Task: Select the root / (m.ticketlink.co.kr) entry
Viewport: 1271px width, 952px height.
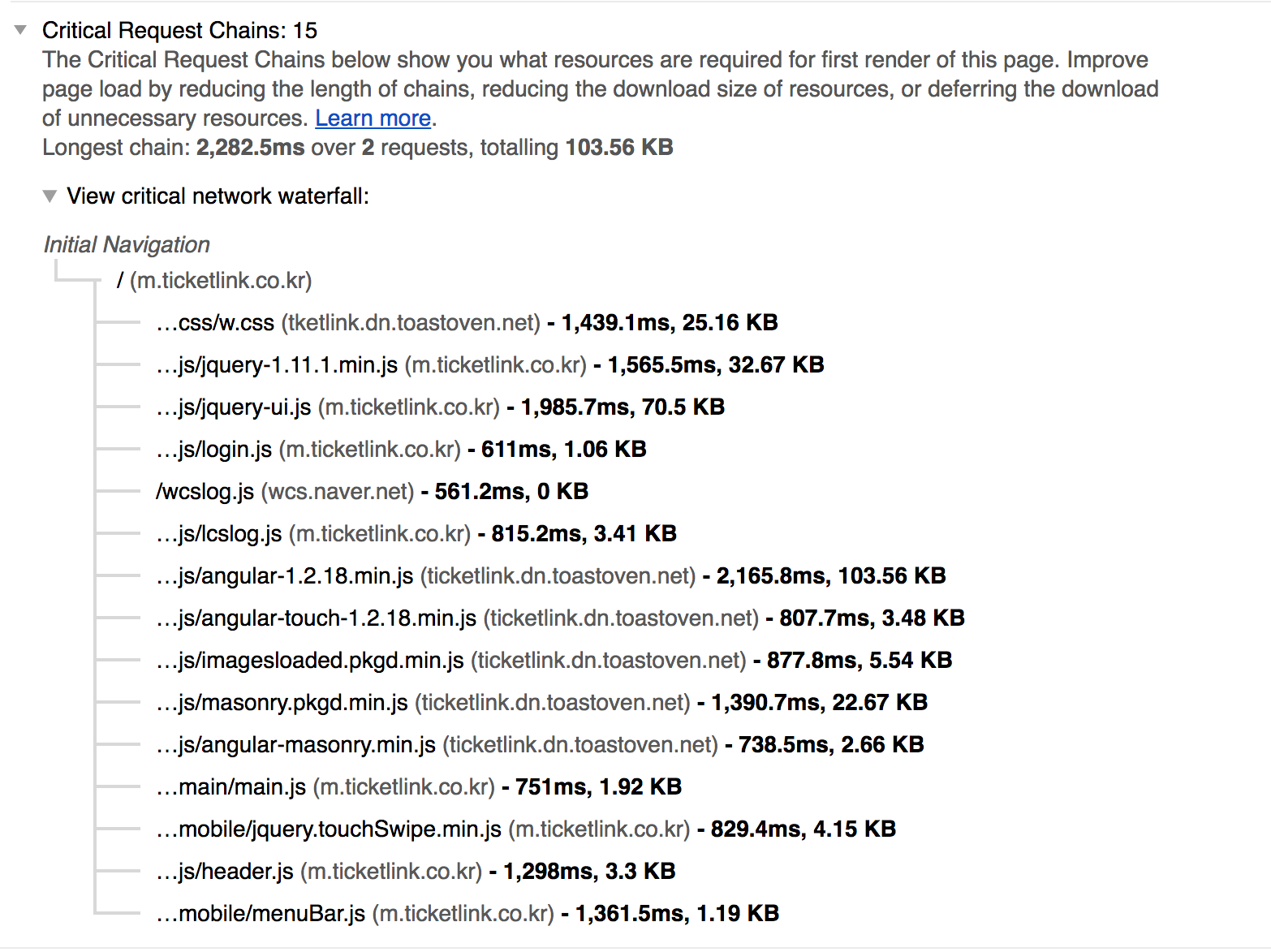Action: (x=214, y=281)
